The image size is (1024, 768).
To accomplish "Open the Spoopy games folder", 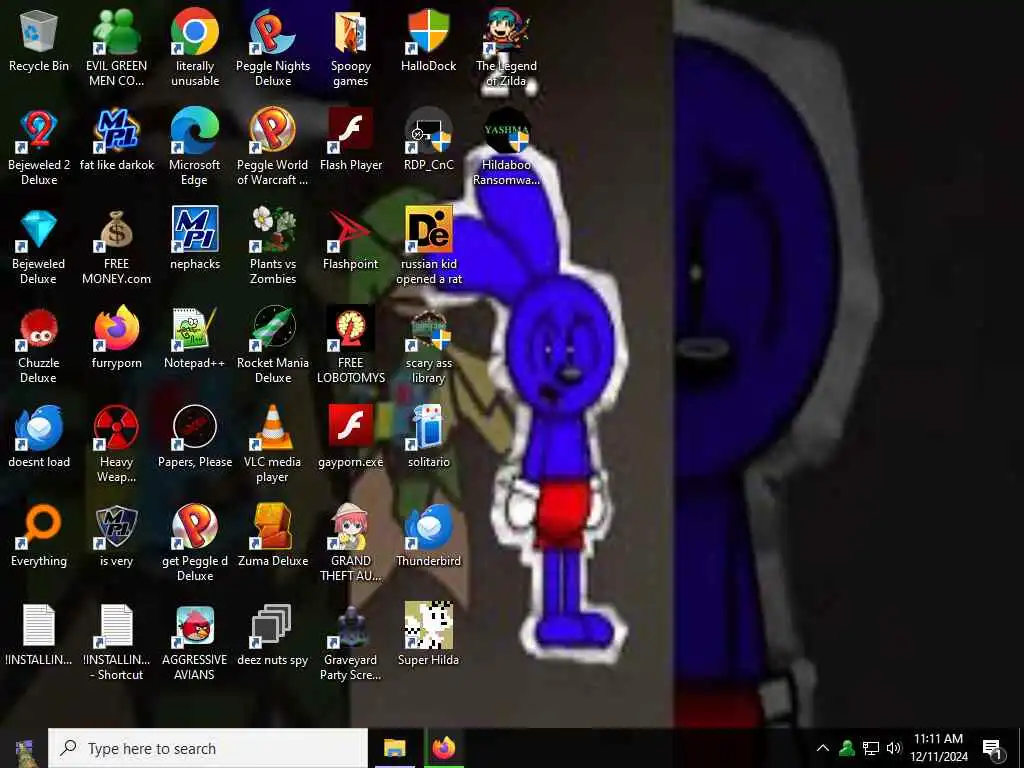I will click(351, 31).
